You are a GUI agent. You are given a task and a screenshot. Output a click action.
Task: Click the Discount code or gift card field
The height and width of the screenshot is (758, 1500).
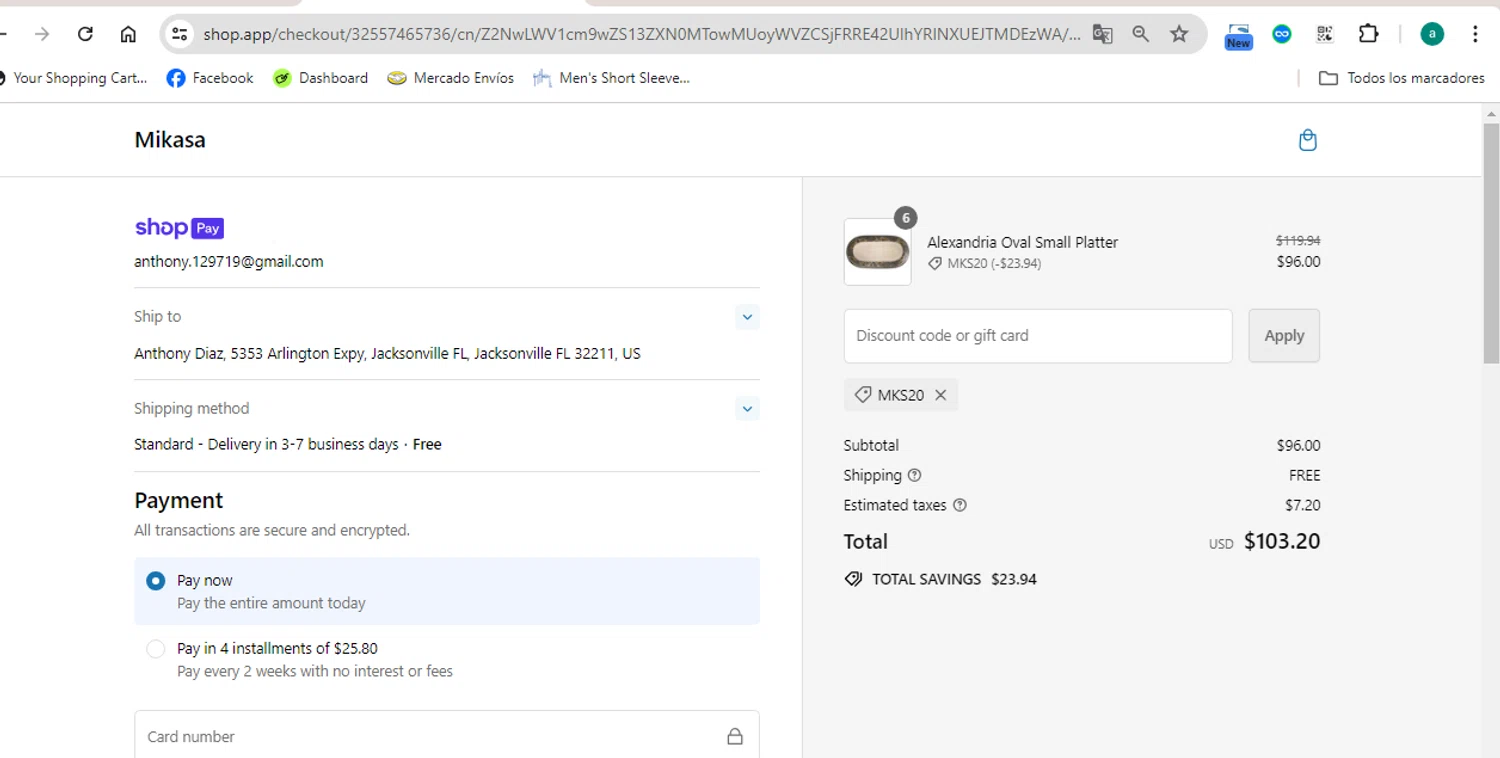click(x=1037, y=336)
